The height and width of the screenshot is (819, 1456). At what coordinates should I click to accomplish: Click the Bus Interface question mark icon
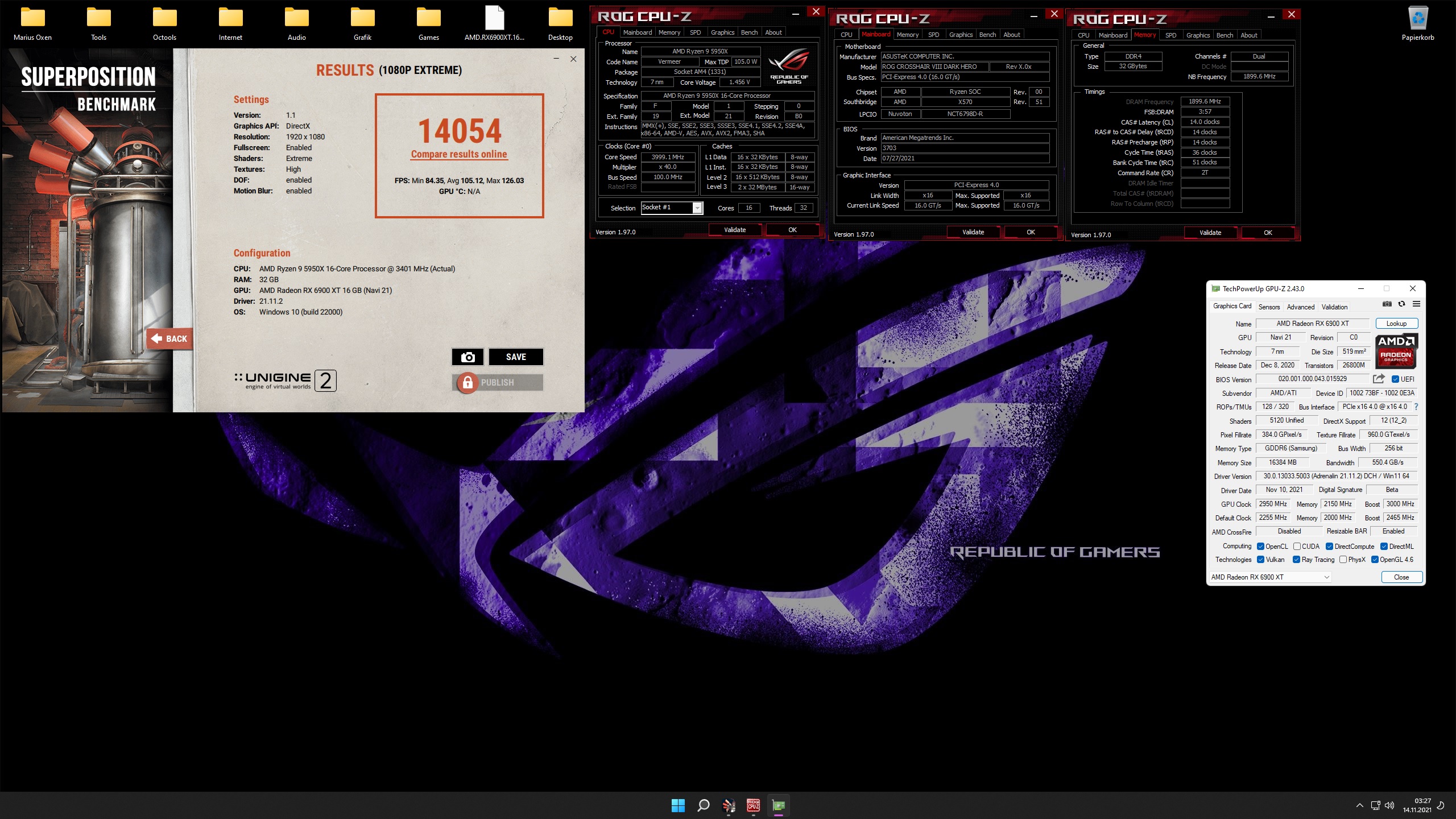point(1416,407)
